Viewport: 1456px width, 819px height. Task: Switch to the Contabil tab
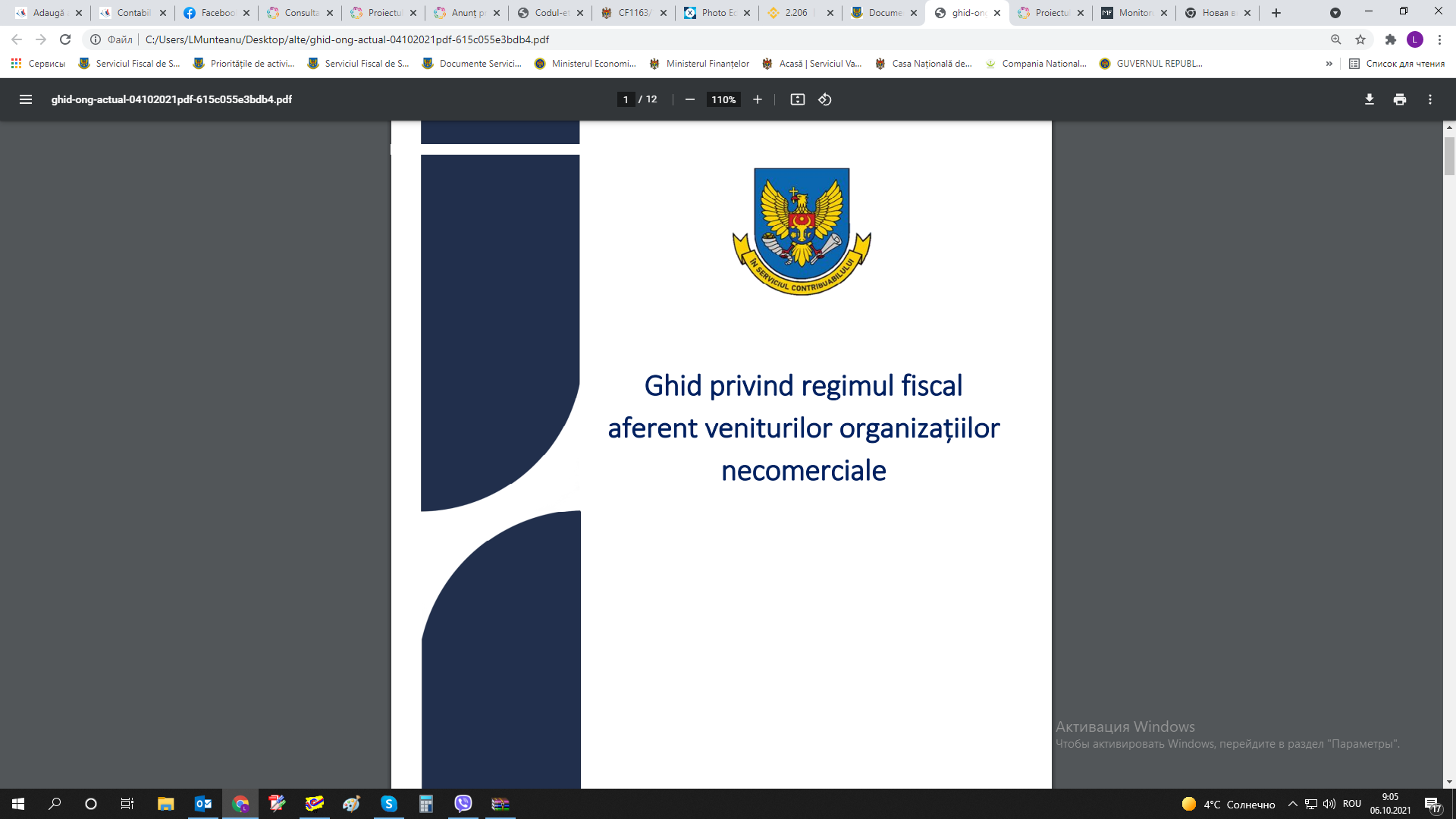click(132, 13)
